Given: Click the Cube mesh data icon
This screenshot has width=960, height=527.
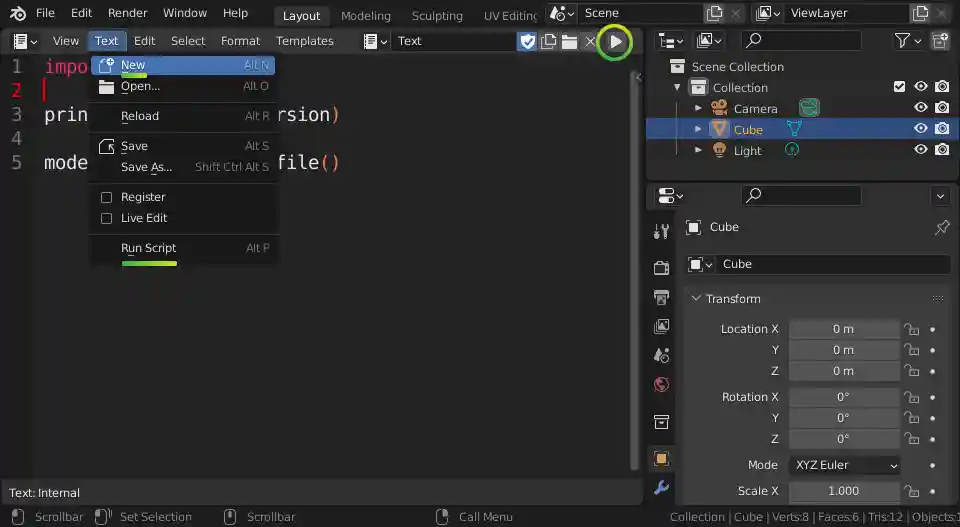Looking at the screenshot, I should click(x=794, y=129).
